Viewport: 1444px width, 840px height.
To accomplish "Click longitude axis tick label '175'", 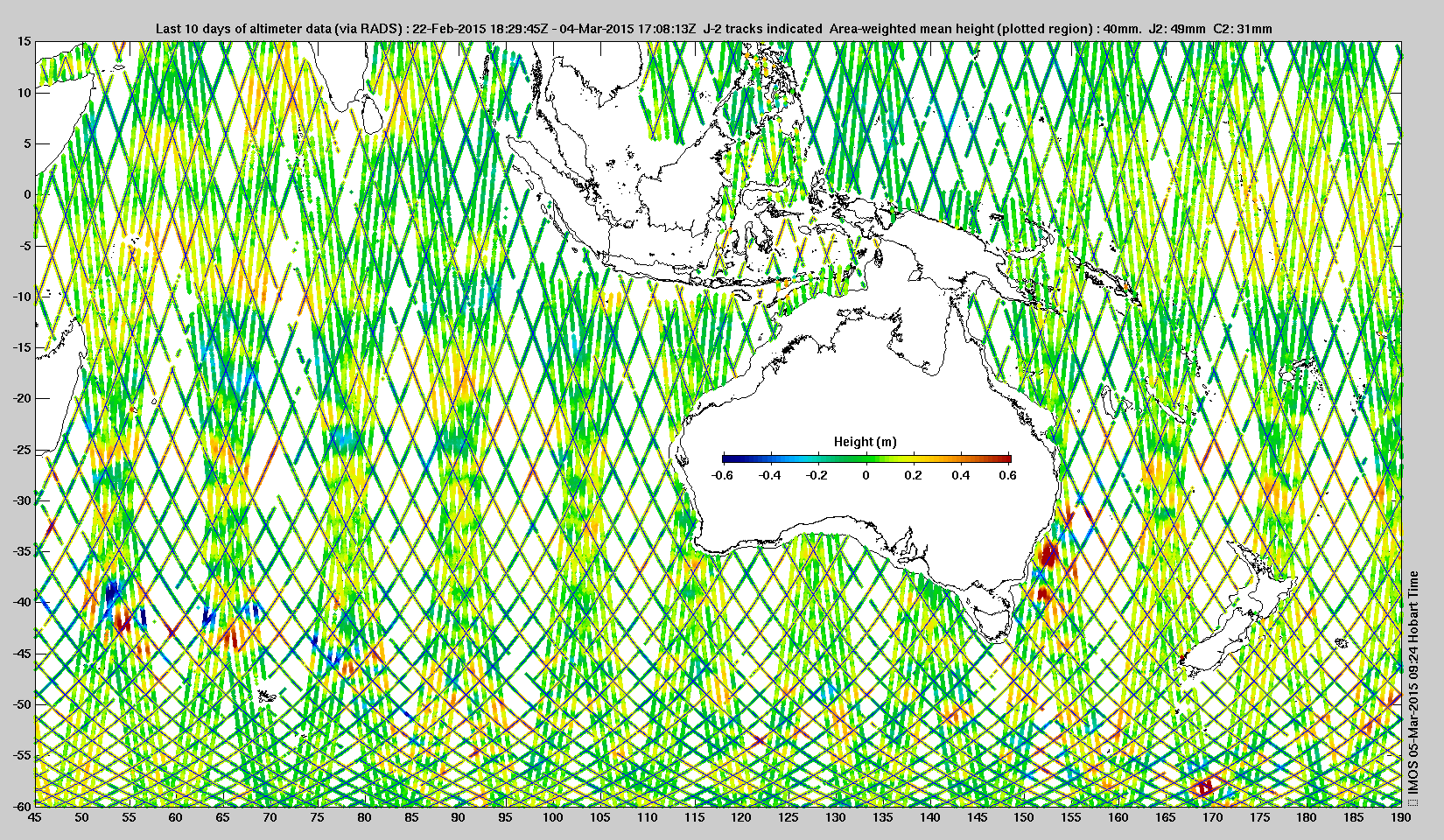I will point(1259,817).
